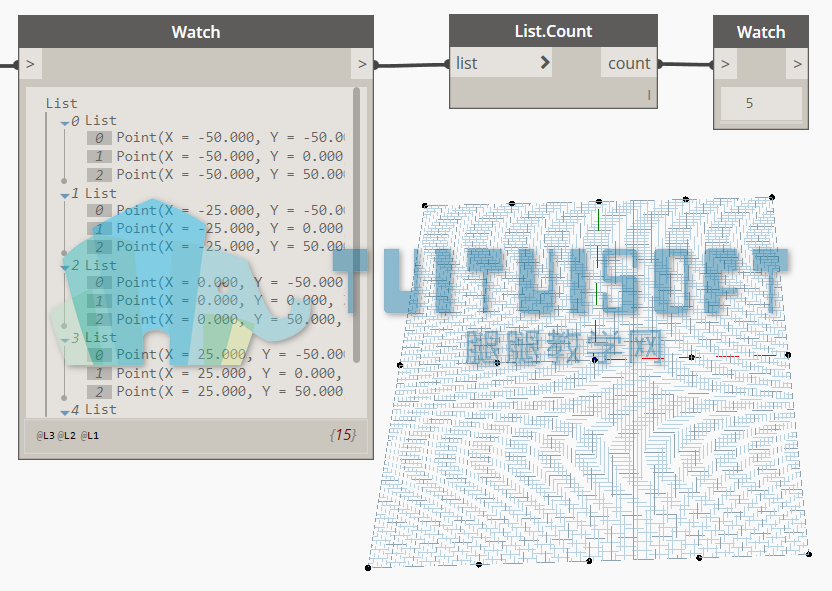
Task: Select the root "List" row in Watch
Action: pyautogui.click(x=62, y=103)
